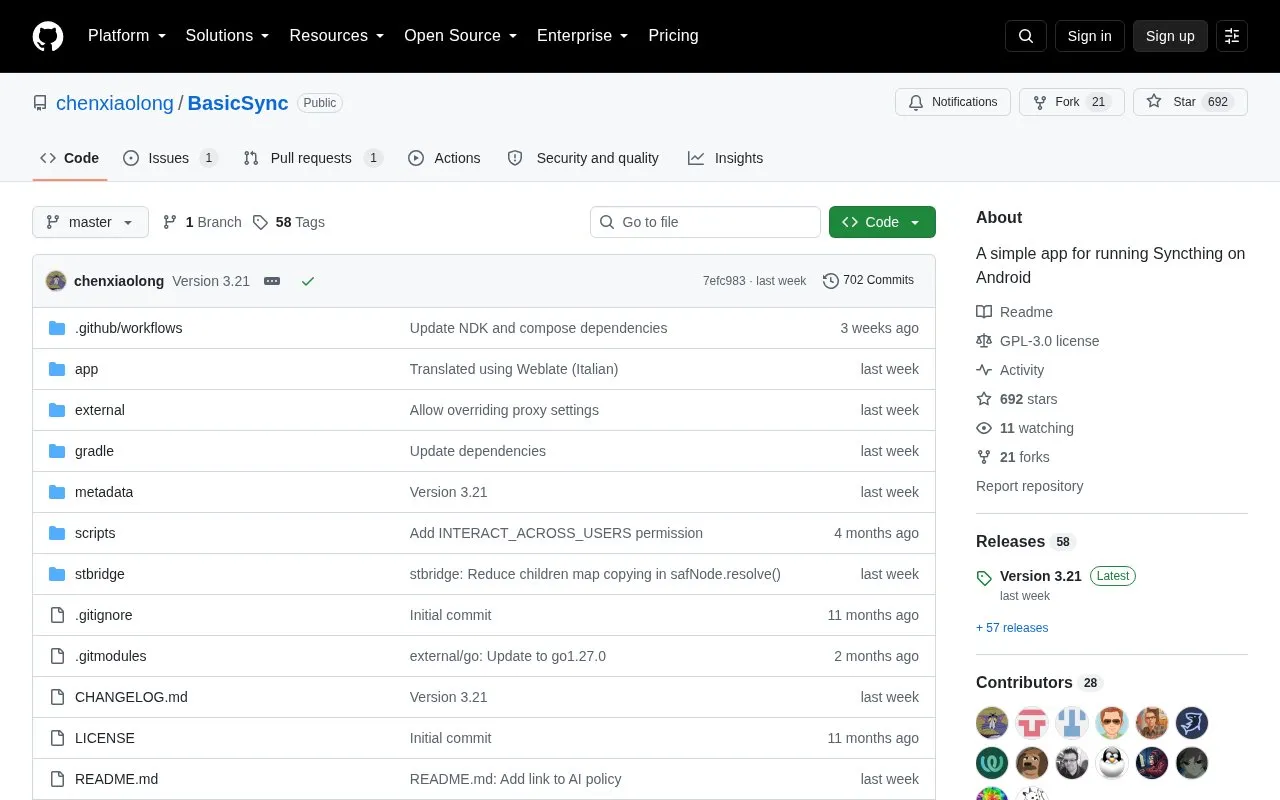Open the Activity pulse link

[1010, 370]
